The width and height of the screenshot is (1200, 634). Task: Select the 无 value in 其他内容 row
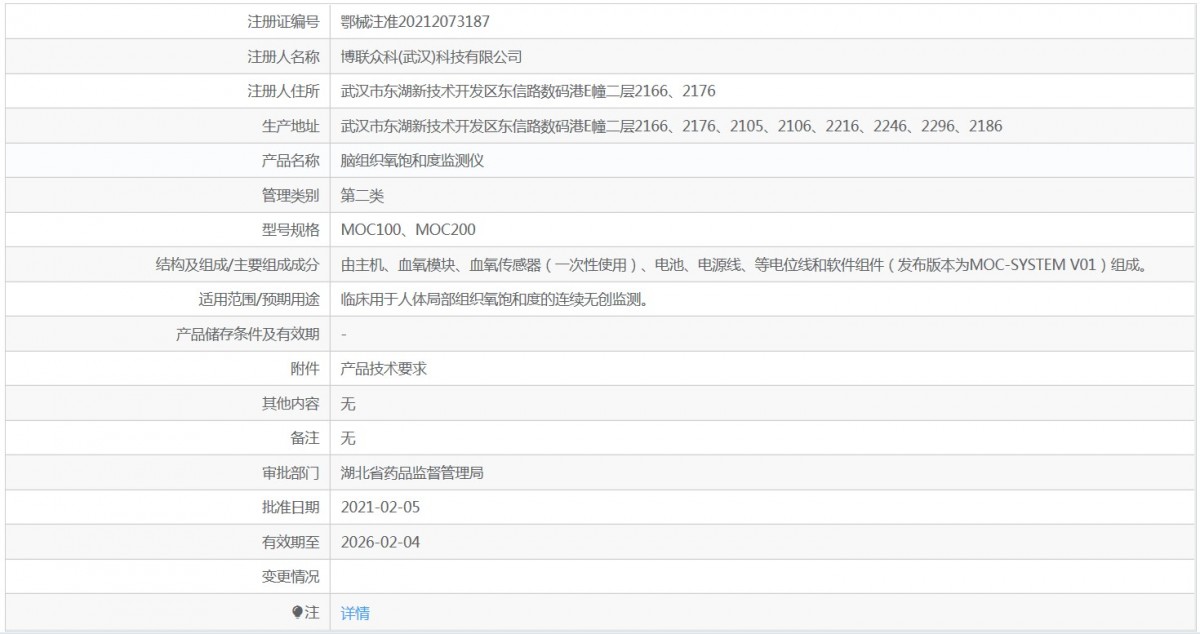(x=348, y=404)
